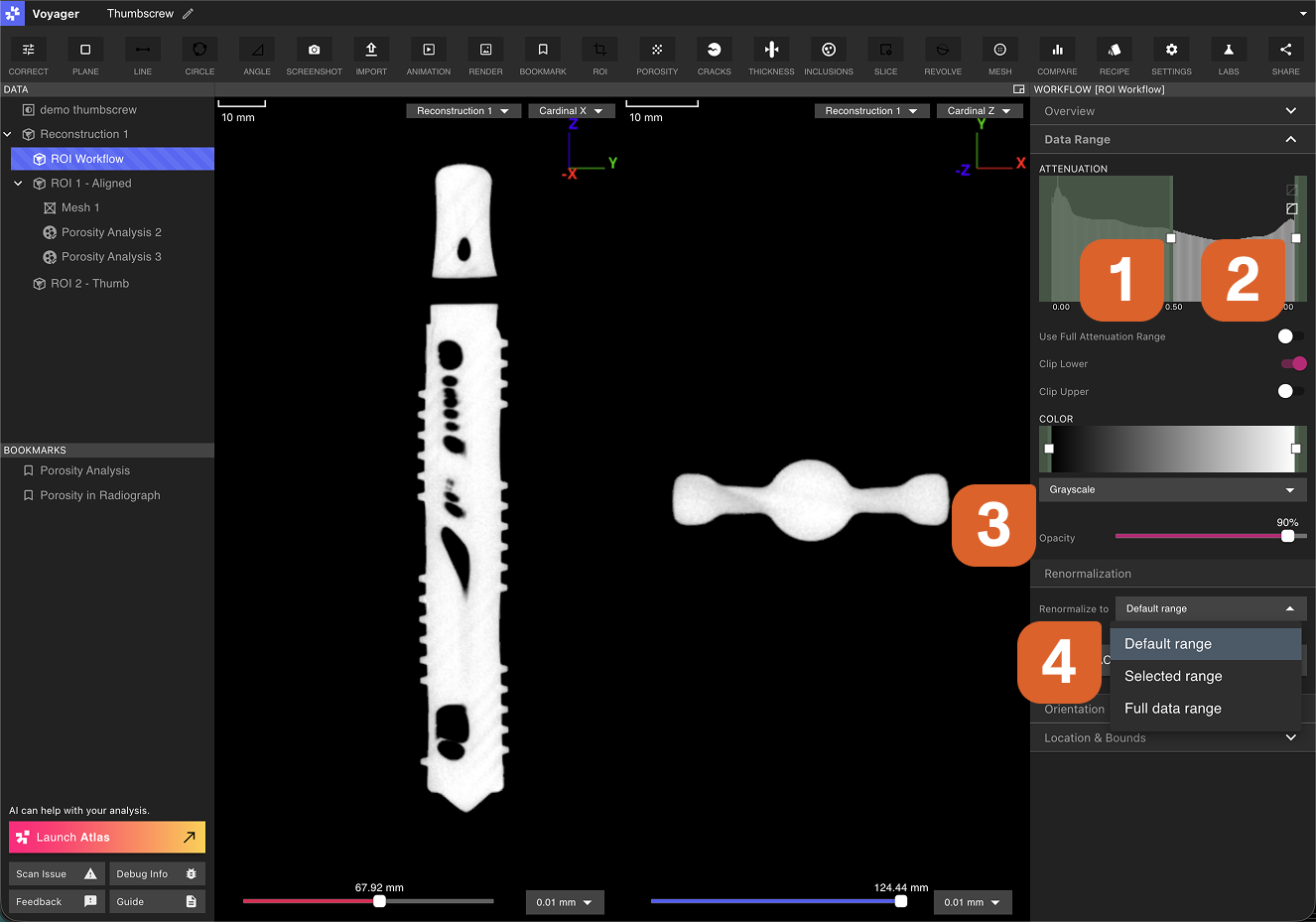Open the Compare tool

click(x=1057, y=57)
